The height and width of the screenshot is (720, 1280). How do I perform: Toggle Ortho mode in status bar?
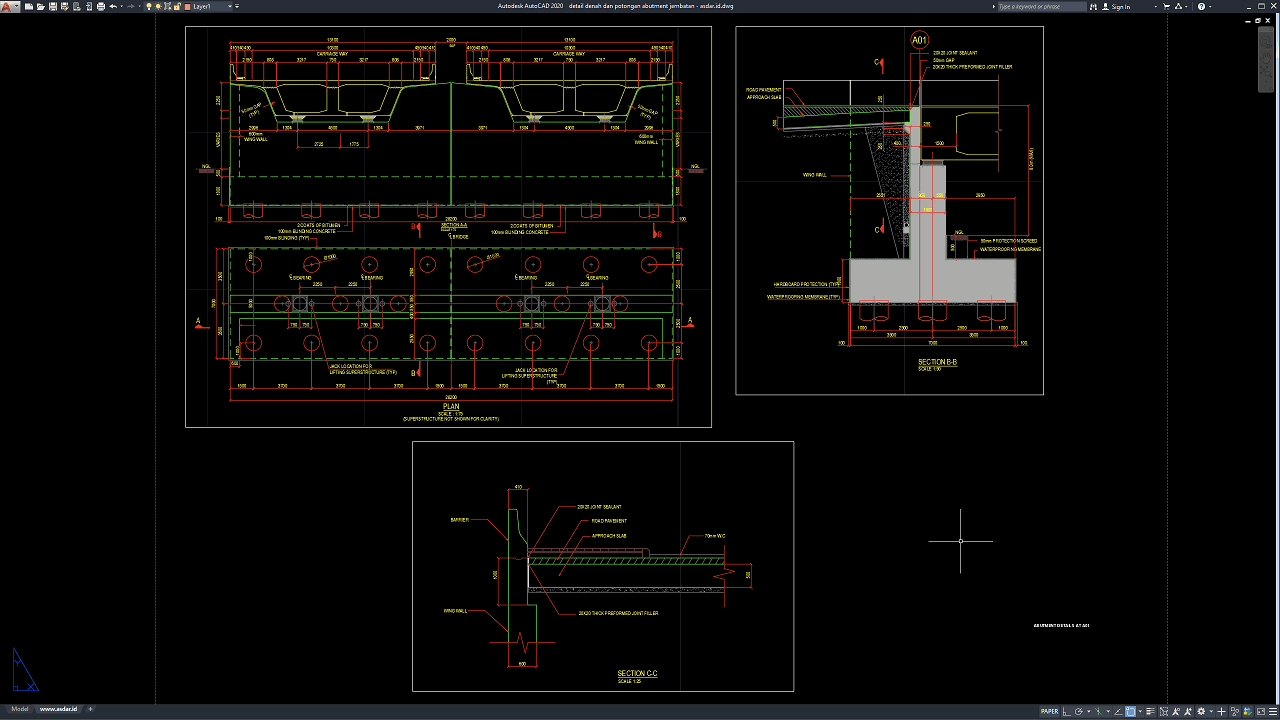[x=1066, y=712]
